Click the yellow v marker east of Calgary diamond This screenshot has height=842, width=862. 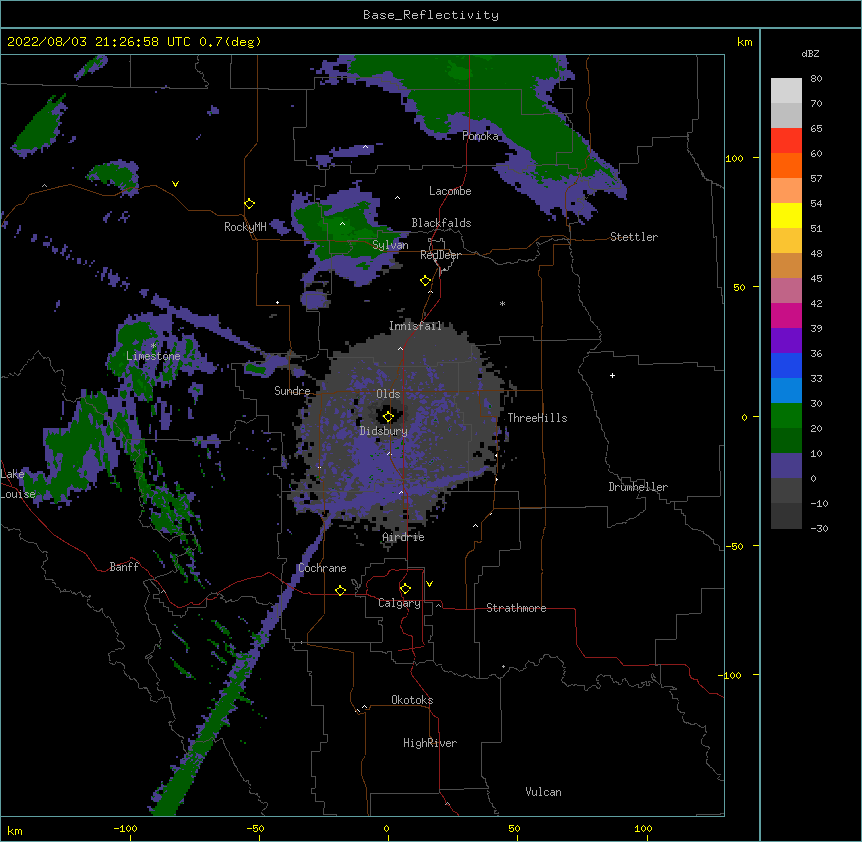coord(429,584)
